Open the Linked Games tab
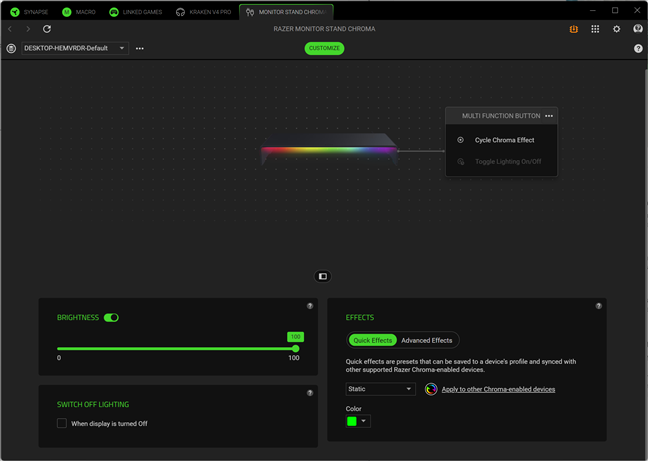This screenshot has height=461, width=648. 135,12
